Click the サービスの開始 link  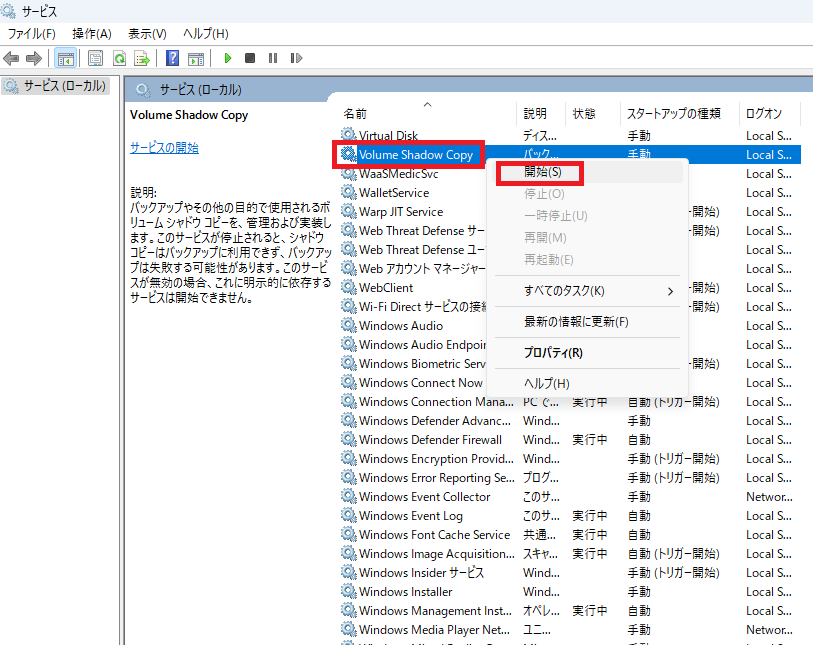[x=164, y=148]
